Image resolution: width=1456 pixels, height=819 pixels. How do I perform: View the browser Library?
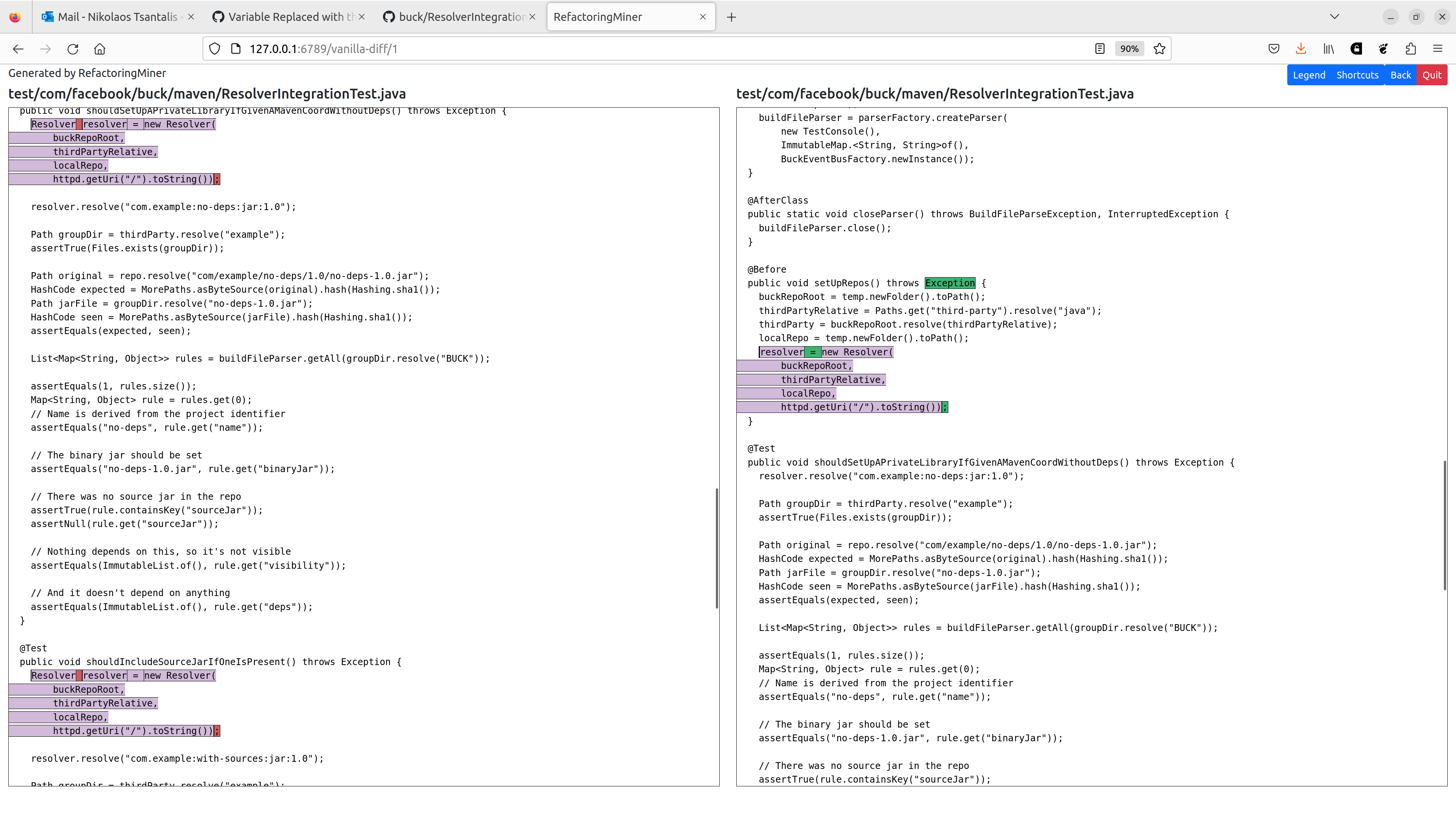pyautogui.click(x=1328, y=49)
